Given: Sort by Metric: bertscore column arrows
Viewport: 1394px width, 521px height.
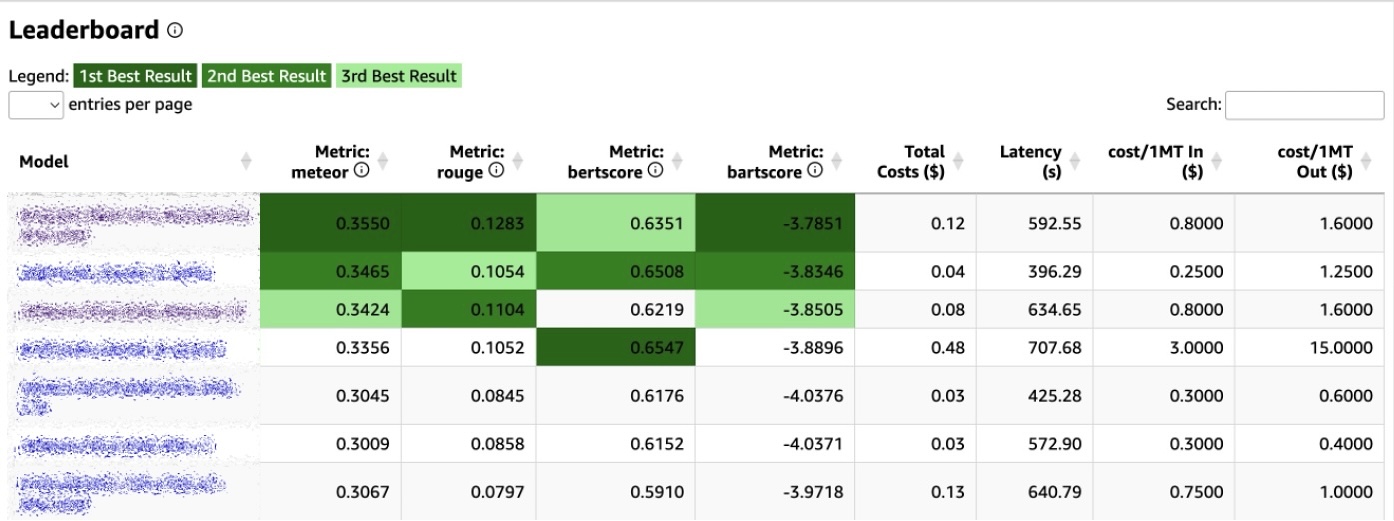Looking at the screenshot, I should tap(677, 161).
